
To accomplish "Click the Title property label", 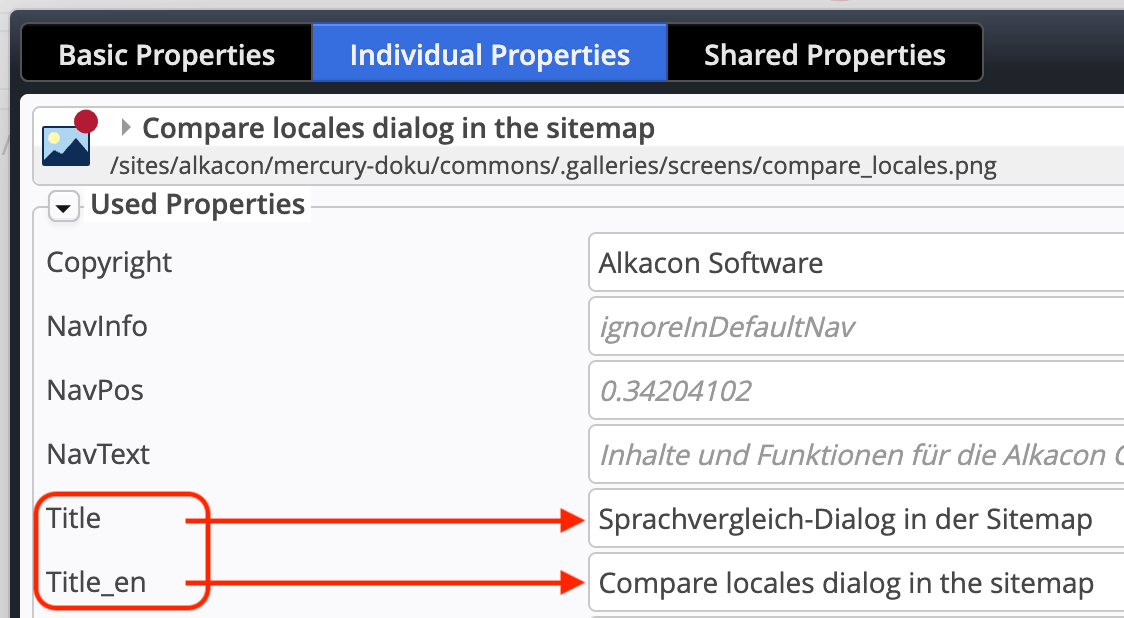I will [74, 519].
